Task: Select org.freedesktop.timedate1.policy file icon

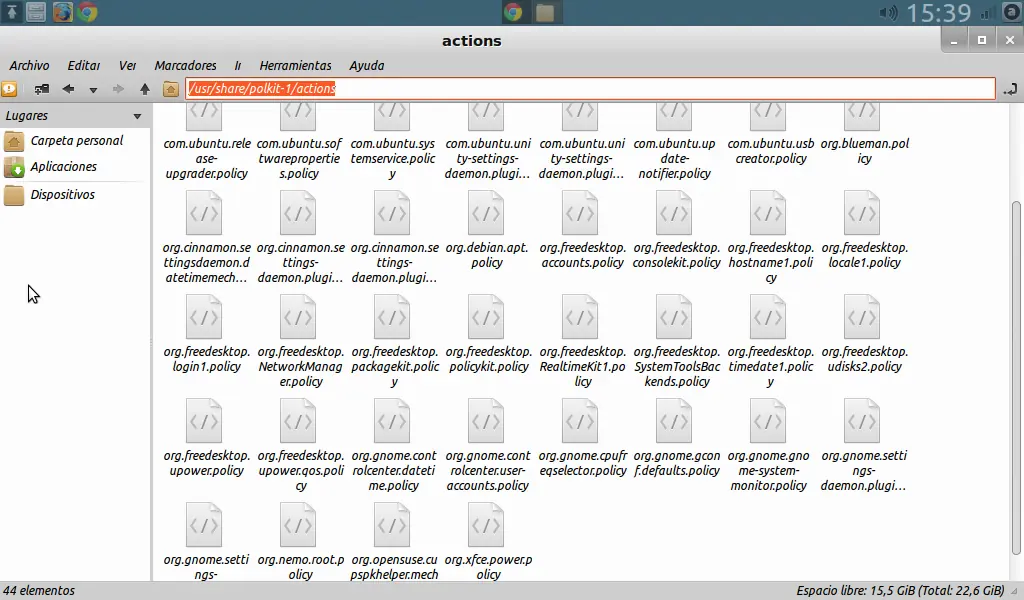Action: tap(768, 317)
